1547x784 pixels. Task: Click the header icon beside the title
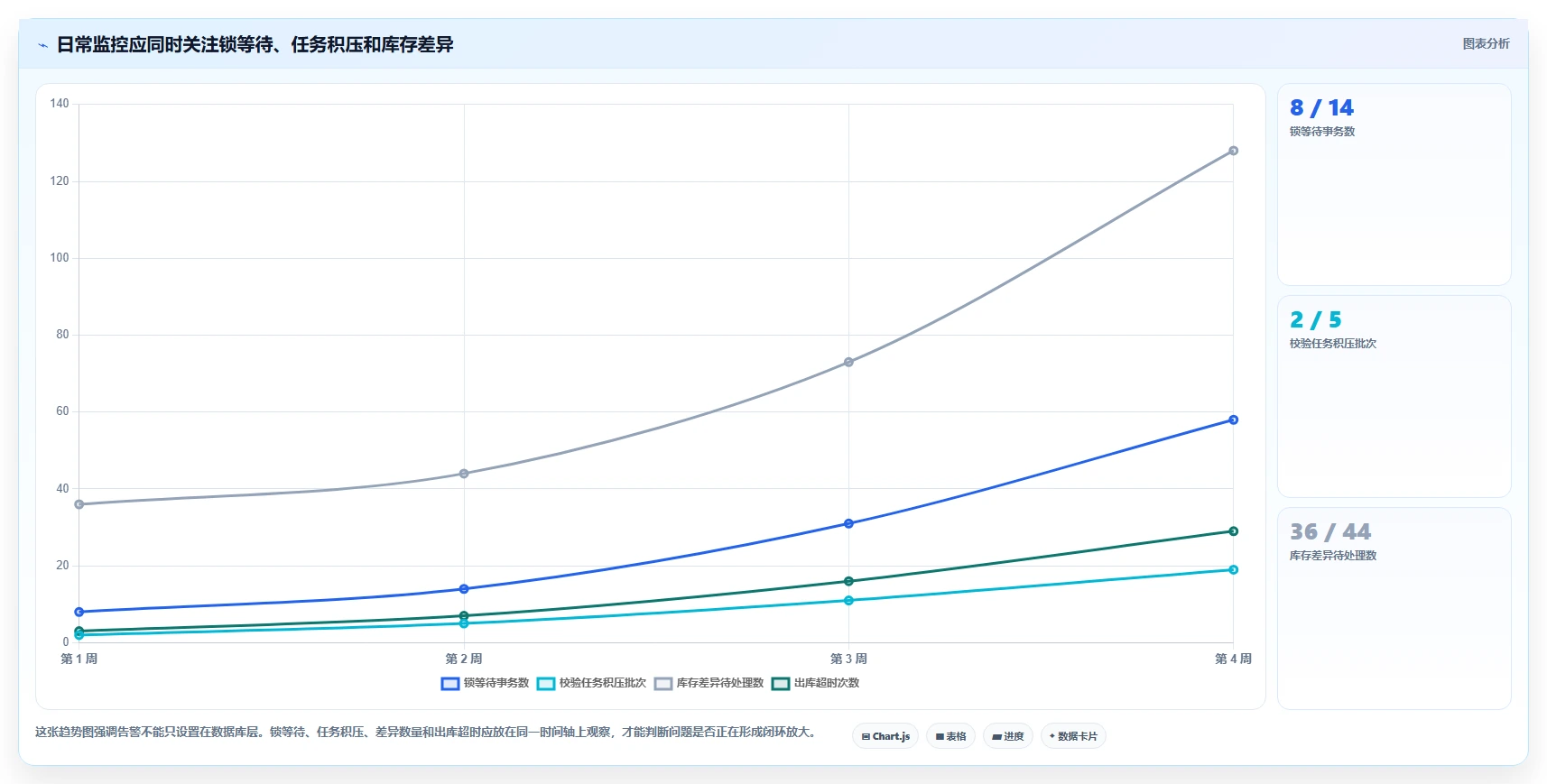pyautogui.click(x=42, y=45)
